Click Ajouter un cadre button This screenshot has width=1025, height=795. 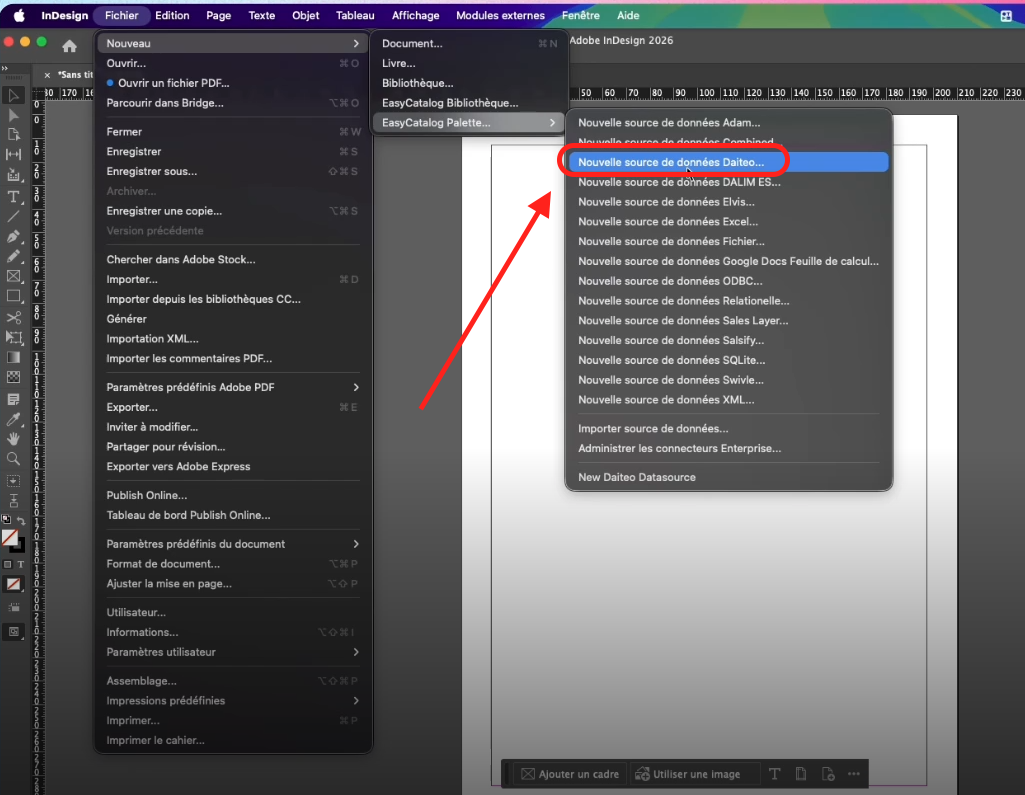[570, 774]
